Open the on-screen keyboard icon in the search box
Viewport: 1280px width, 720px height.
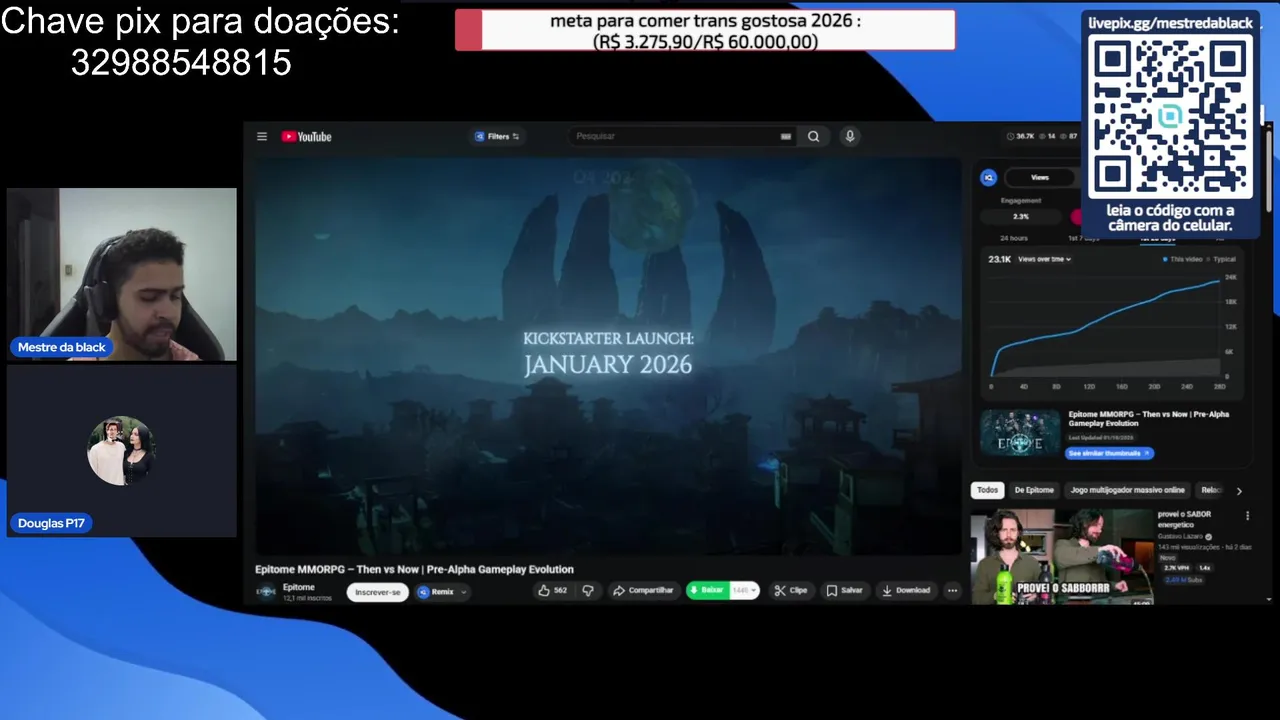(786, 137)
